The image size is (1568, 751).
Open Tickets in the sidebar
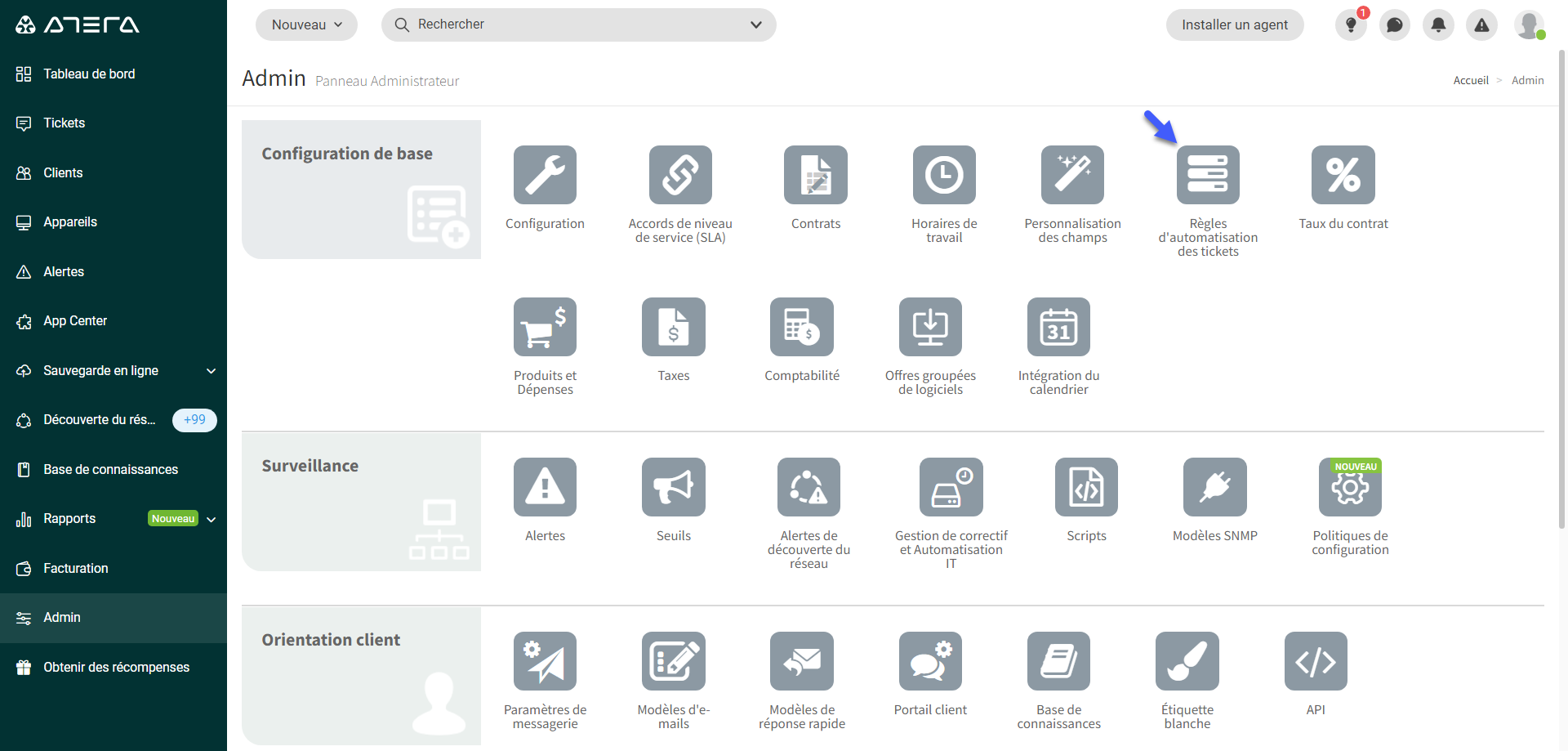click(x=114, y=123)
